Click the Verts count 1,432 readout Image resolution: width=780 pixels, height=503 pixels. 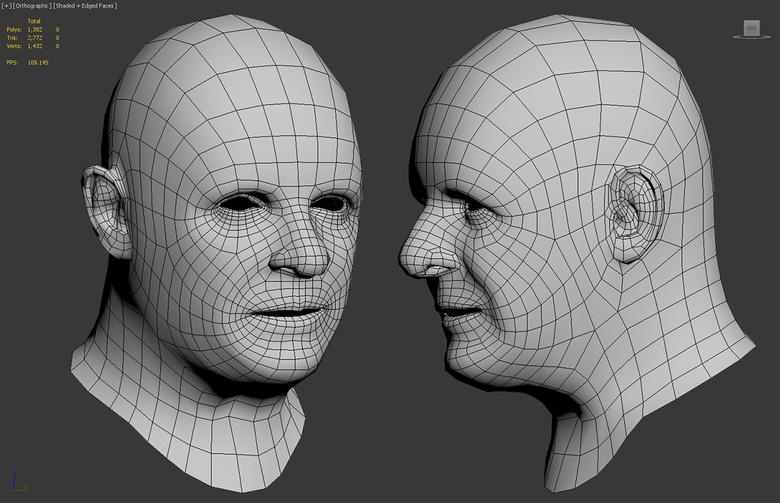[34, 46]
